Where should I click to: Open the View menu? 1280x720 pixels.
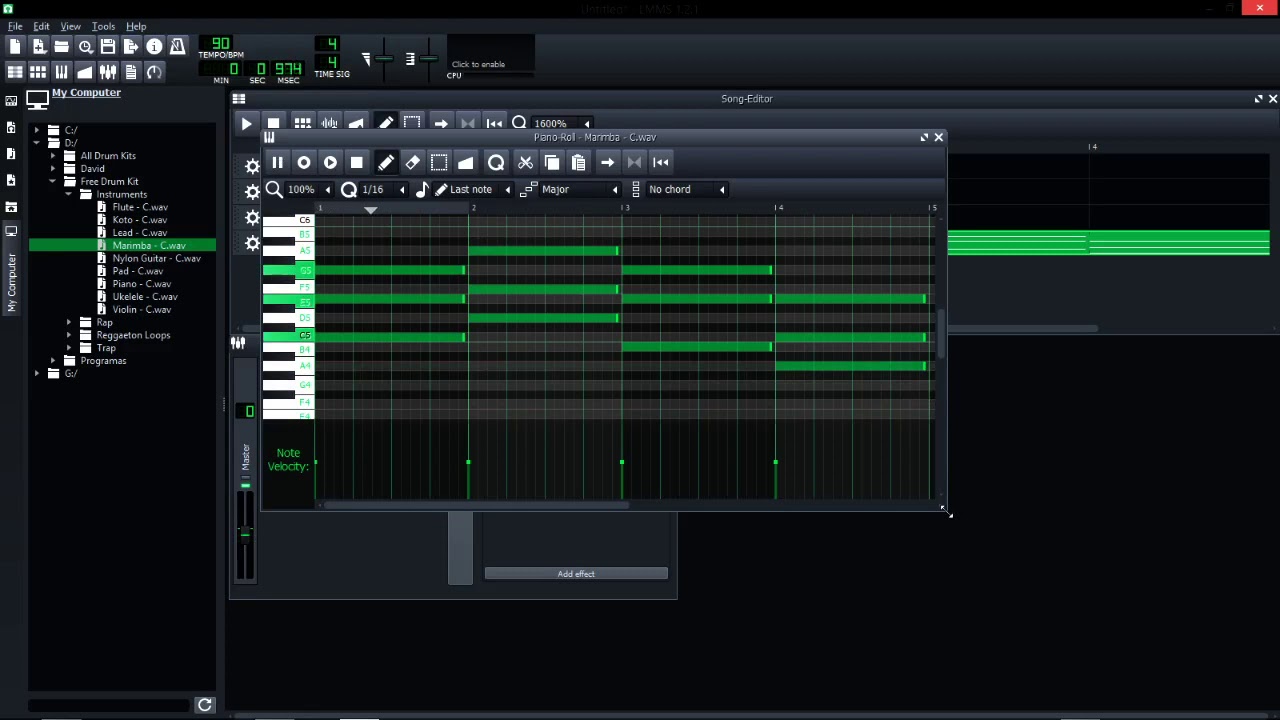point(70,26)
